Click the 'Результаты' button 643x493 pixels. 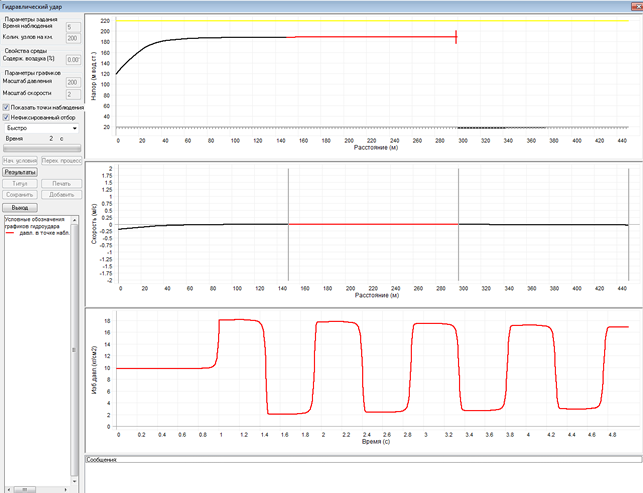pos(20,172)
